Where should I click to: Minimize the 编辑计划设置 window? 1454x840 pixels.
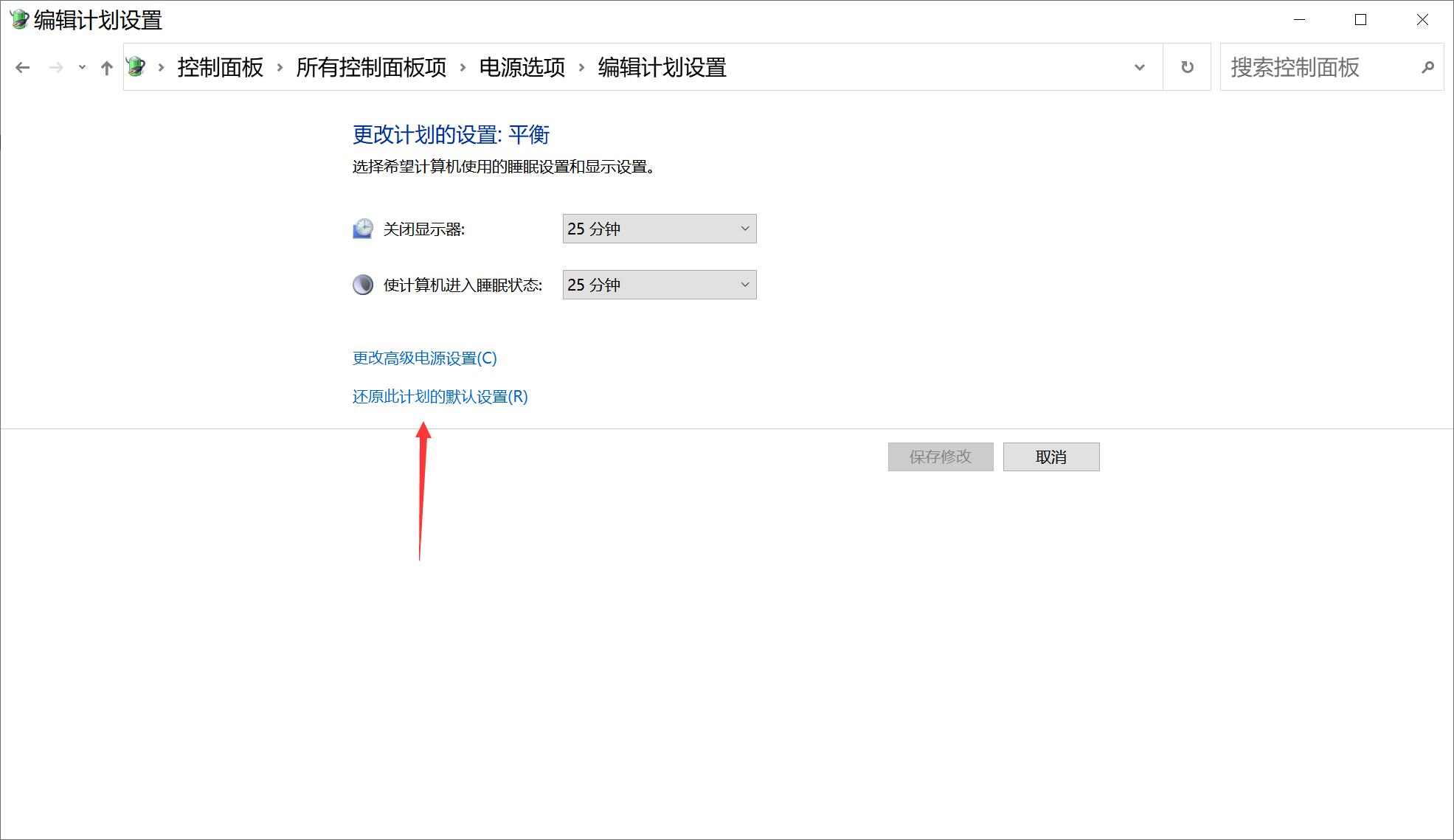[x=1300, y=20]
